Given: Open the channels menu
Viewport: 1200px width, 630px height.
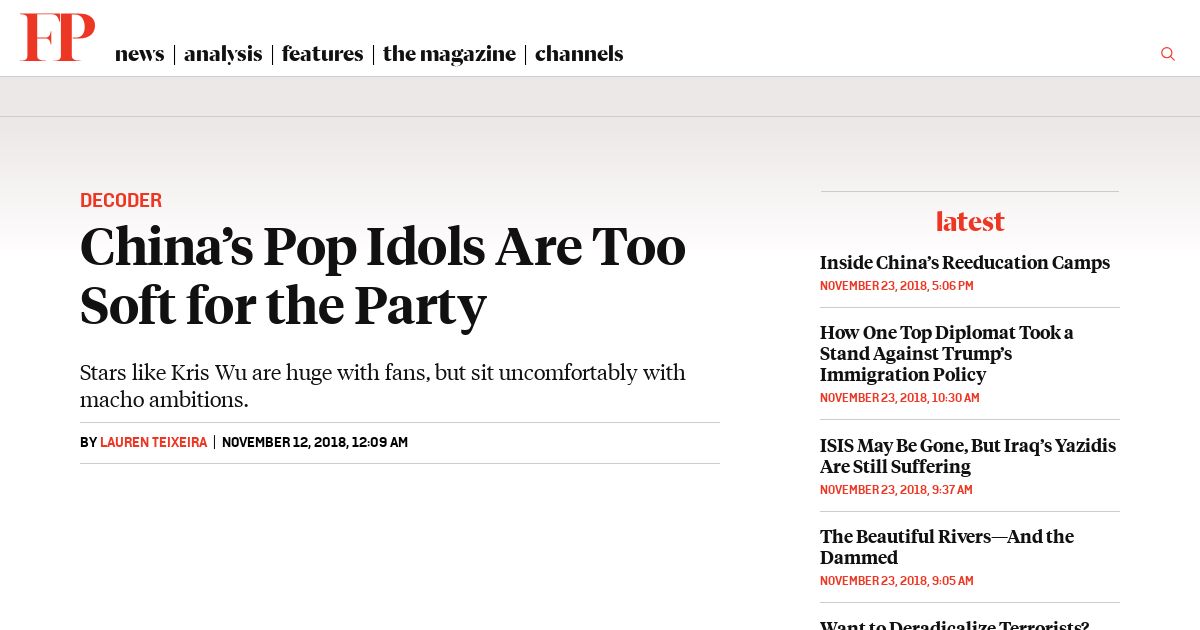Looking at the screenshot, I should pyautogui.click(x=579, y=54).
